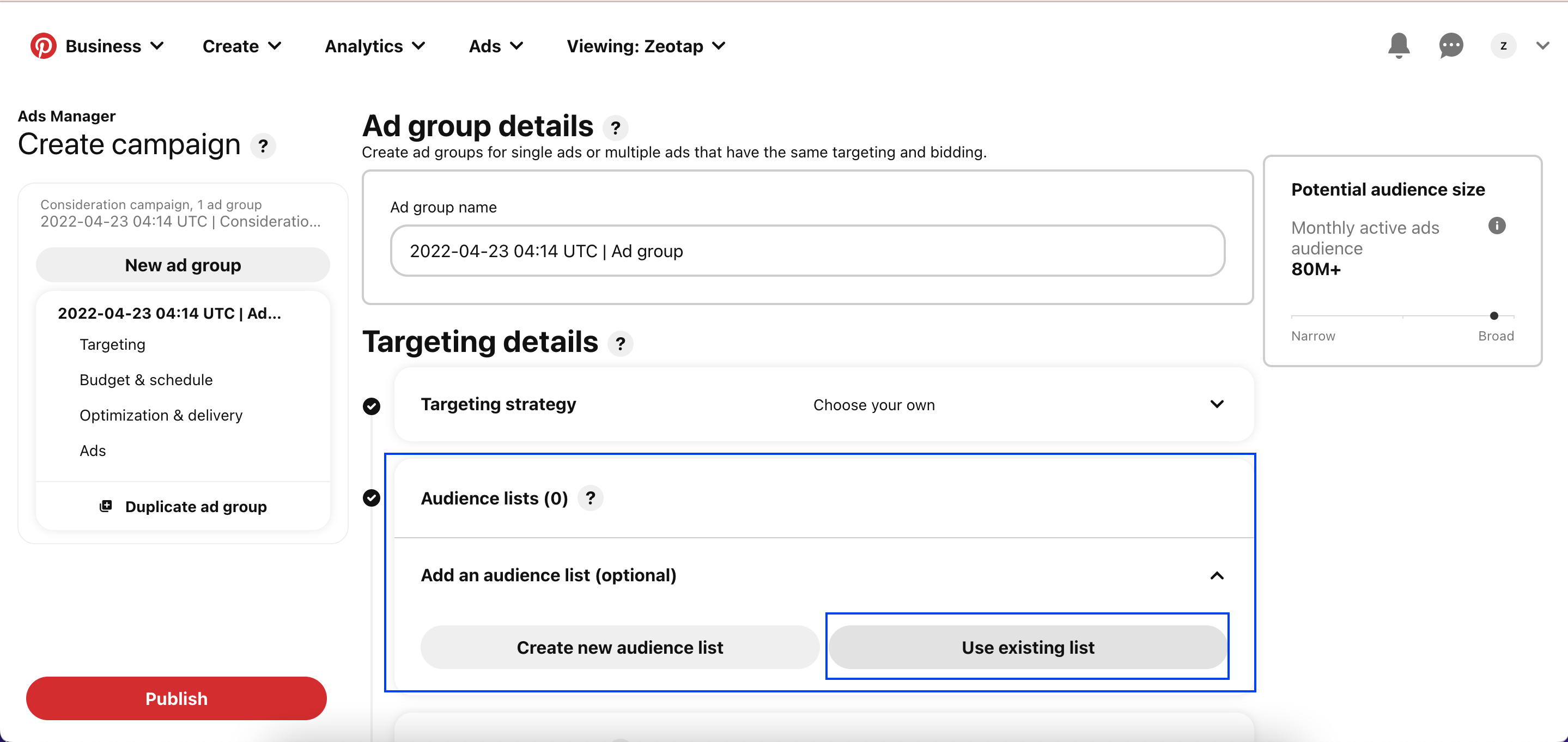
Task: Click the 'Choose your own' strategy value
Action: point(873,405)
